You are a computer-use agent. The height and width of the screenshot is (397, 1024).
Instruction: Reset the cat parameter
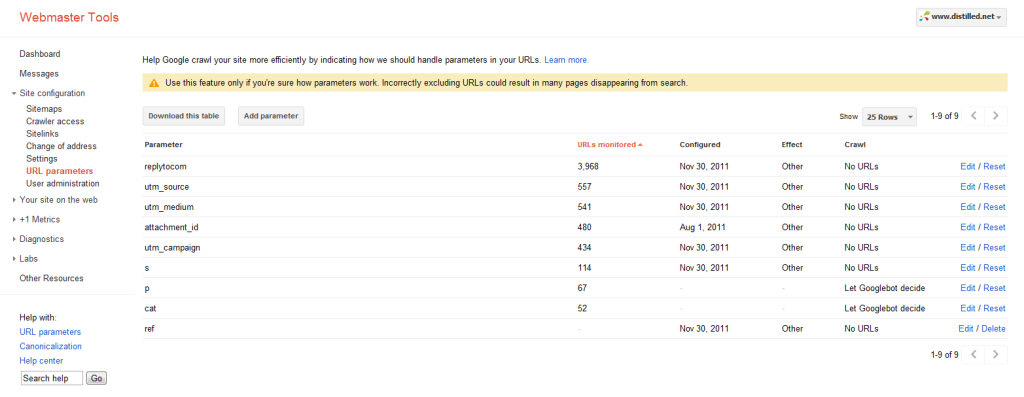point(994,308)
